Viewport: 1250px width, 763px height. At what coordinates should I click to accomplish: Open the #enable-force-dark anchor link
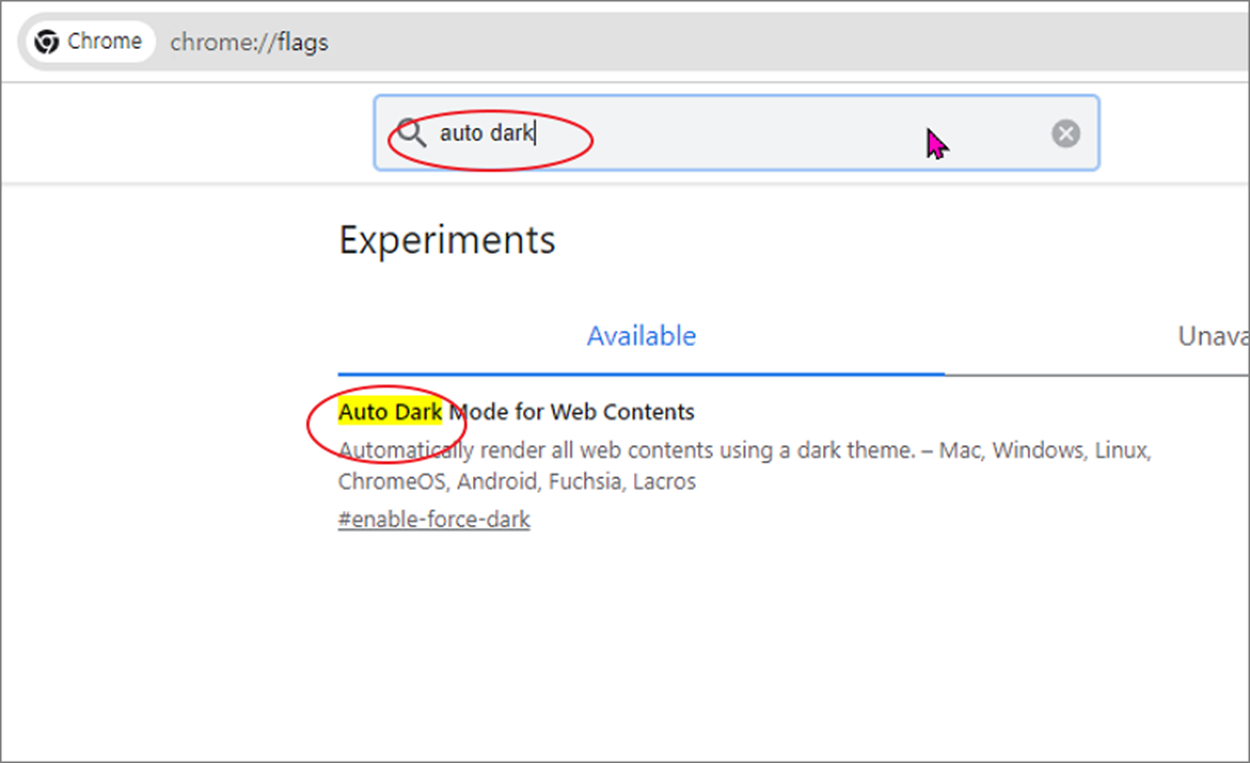pyautogui.click(x=434, y=520)
